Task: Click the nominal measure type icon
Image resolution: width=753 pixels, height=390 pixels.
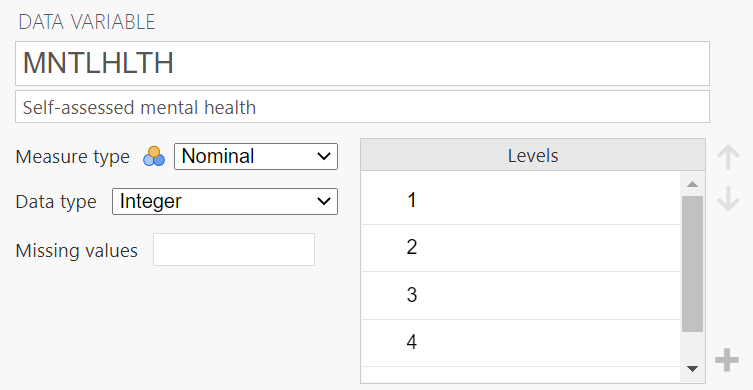Action: (154, 157)
